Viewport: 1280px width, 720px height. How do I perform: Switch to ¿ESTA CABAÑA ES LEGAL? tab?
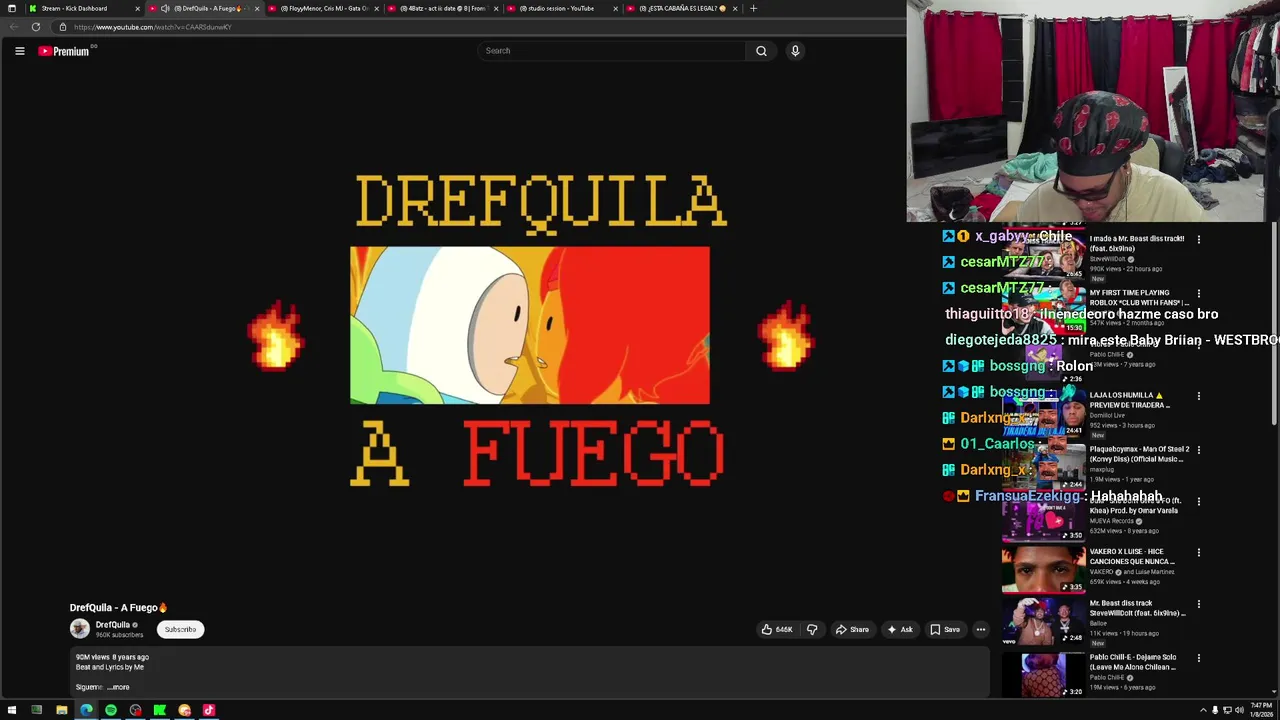681,8
